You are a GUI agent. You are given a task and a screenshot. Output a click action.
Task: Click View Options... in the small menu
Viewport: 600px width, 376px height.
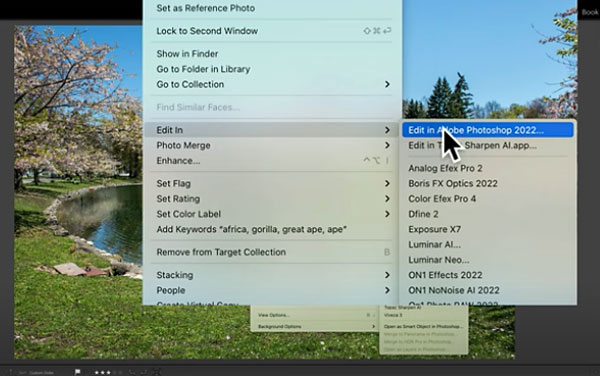tap(315, 315)
